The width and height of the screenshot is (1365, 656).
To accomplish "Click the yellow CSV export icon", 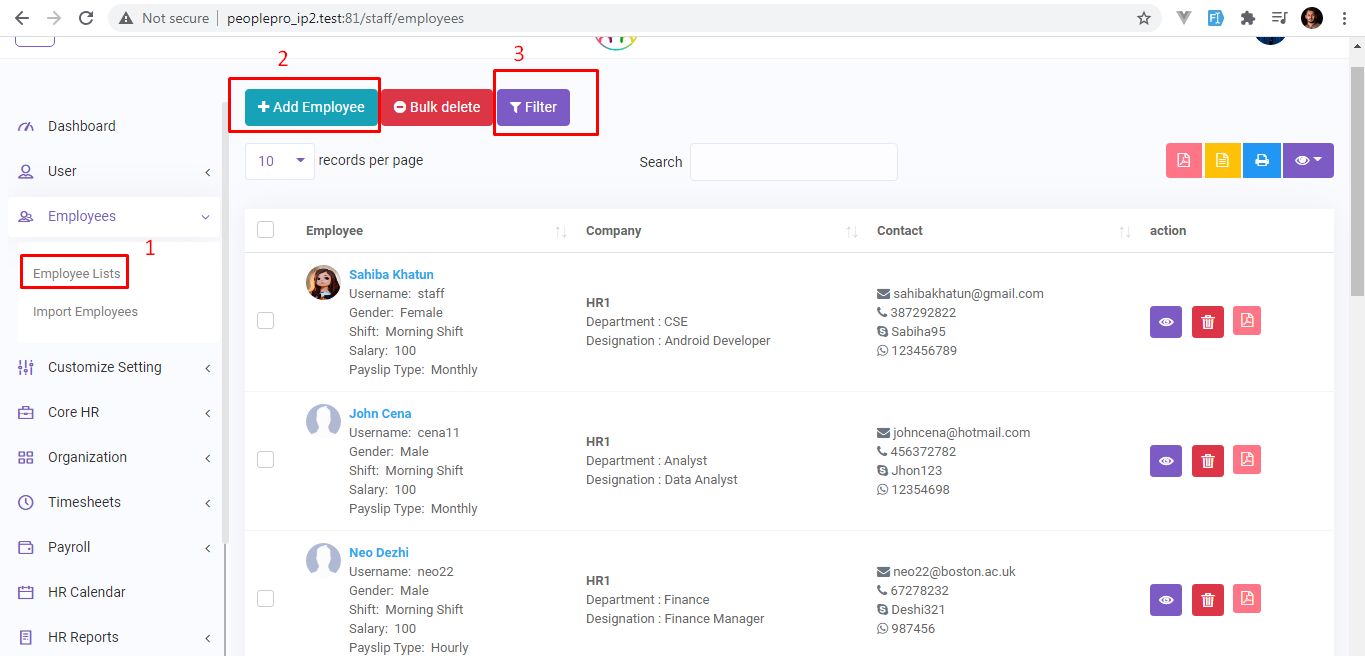I will coord(1222,161).
